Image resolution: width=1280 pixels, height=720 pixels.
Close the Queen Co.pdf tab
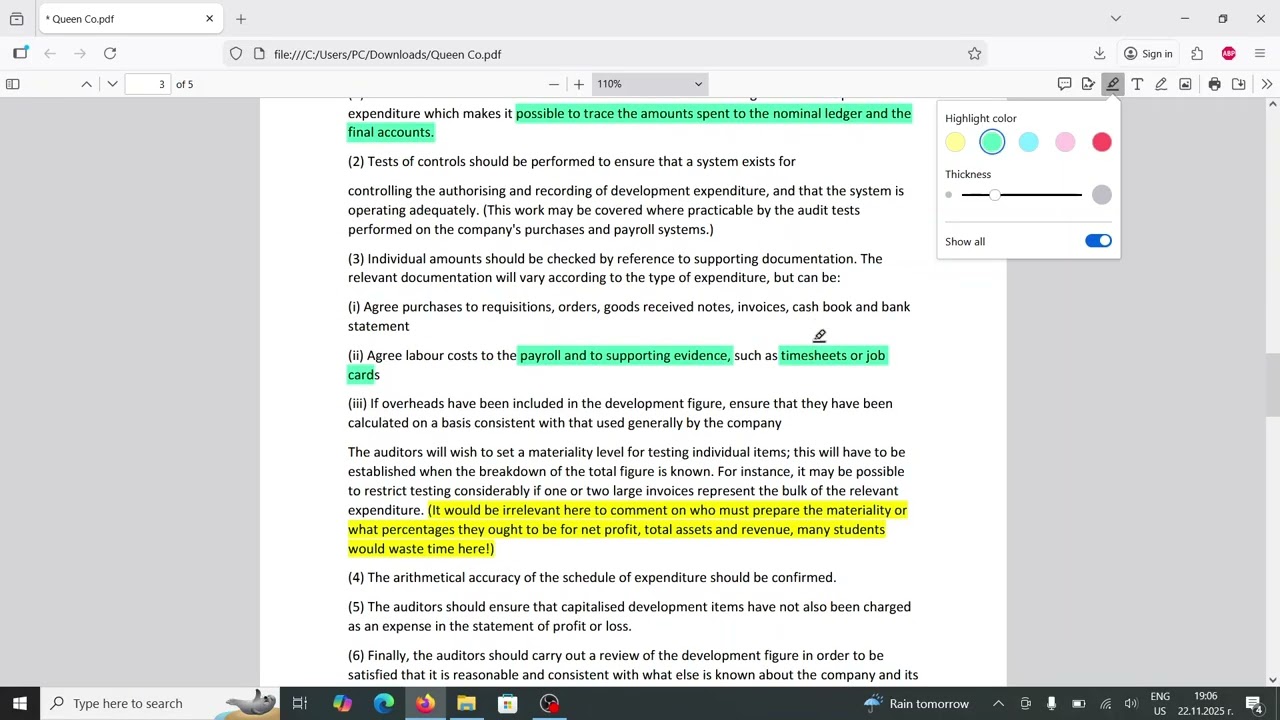[x=209, y=18]
